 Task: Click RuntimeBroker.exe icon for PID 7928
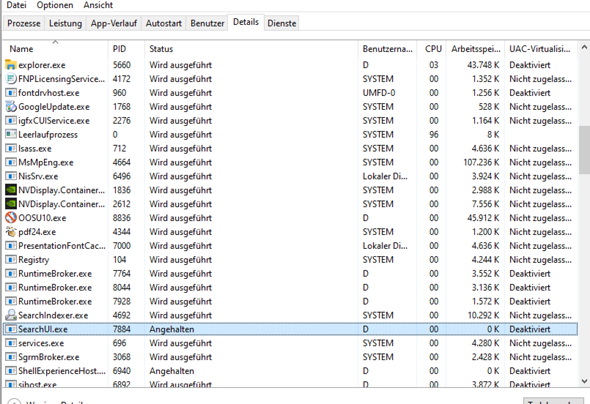tap(11, 301)
